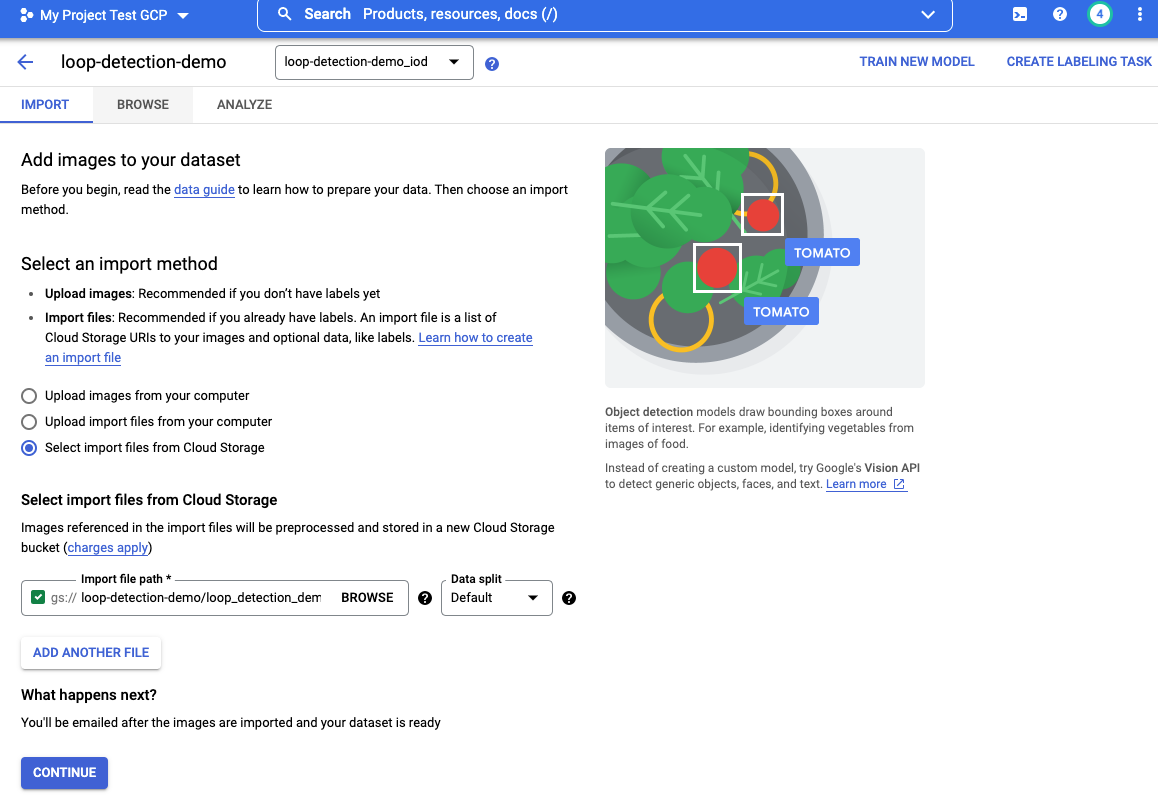Open the Data split Default dropdown

pos(496,598)
